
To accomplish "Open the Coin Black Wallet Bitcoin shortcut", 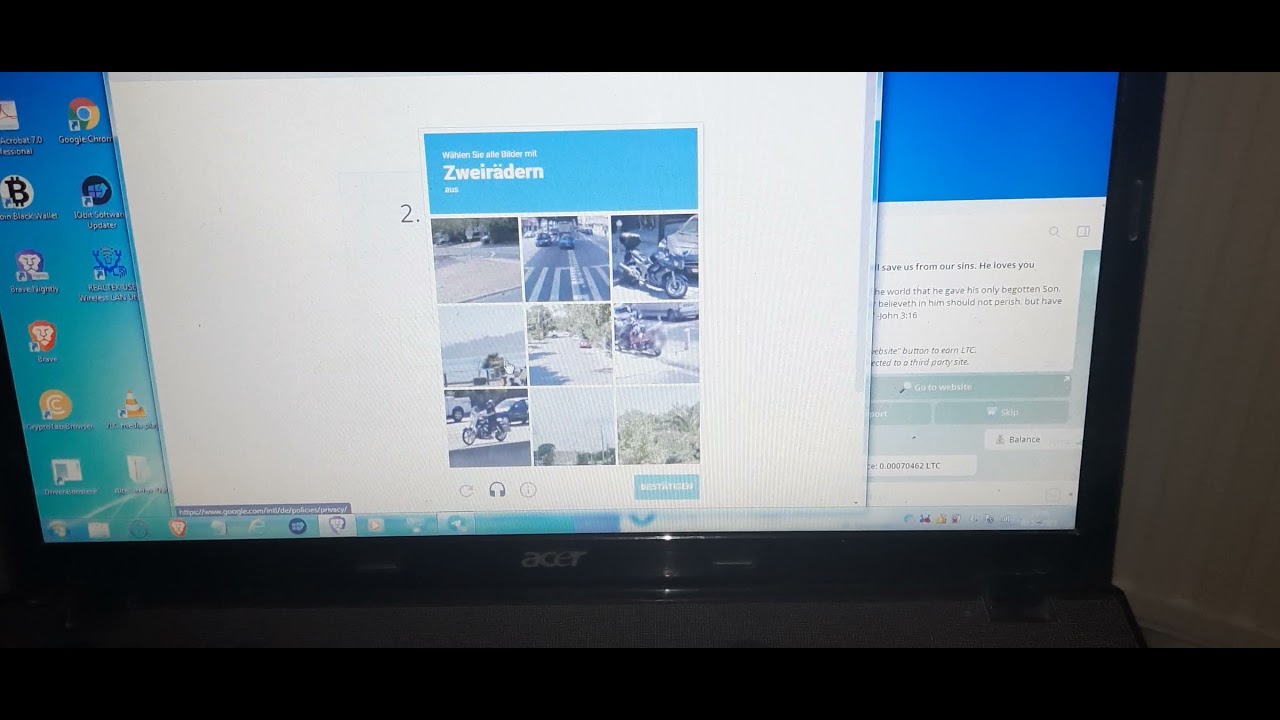I will [22, 197].
